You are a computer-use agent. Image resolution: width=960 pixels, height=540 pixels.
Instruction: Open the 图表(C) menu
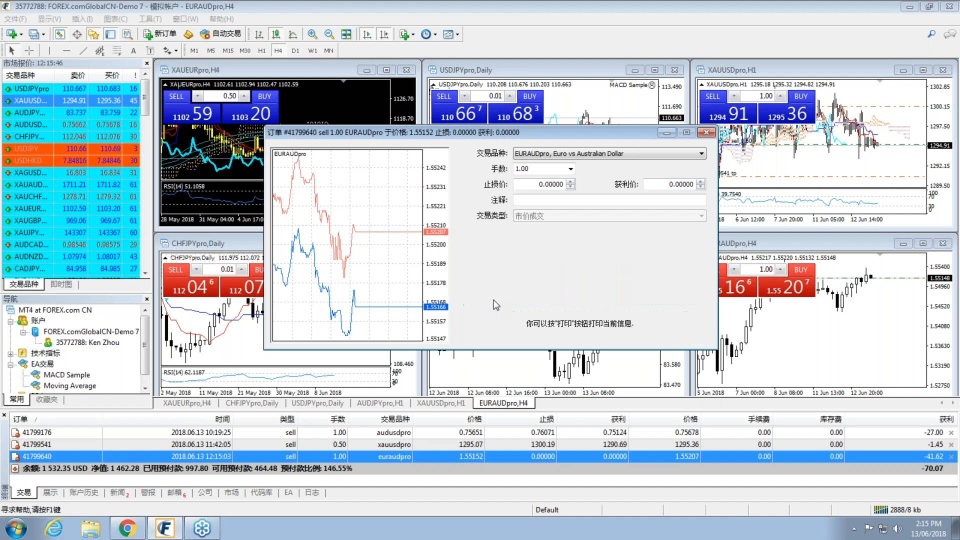coord(115,18)
